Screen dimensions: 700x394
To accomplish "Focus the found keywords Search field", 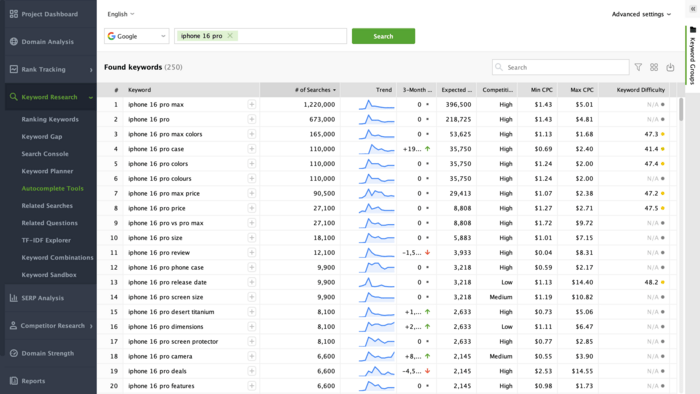I will [x=560, y=67].
